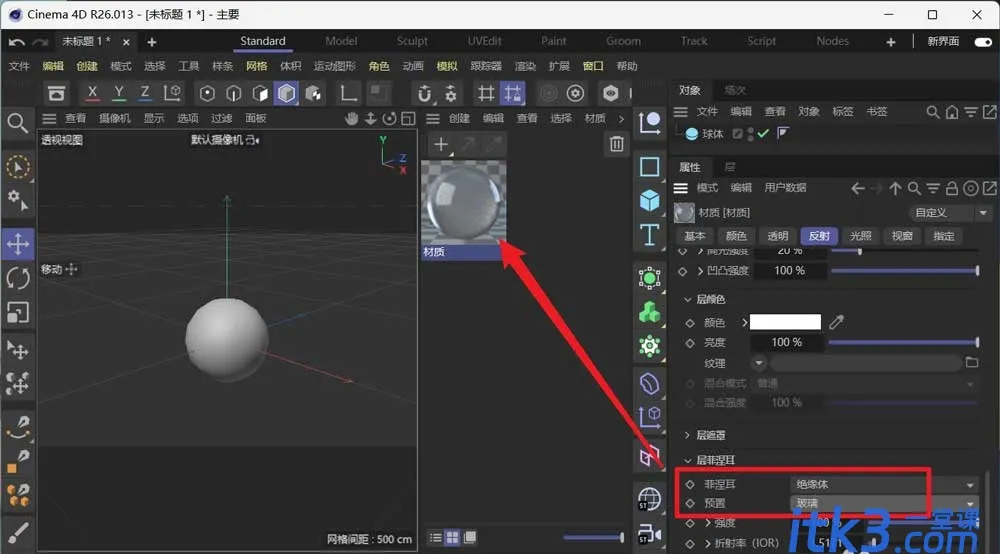Adjust the 亮度 brightness slider
The width and height of the screenshot is (1000, 554).
pos(902,342)
